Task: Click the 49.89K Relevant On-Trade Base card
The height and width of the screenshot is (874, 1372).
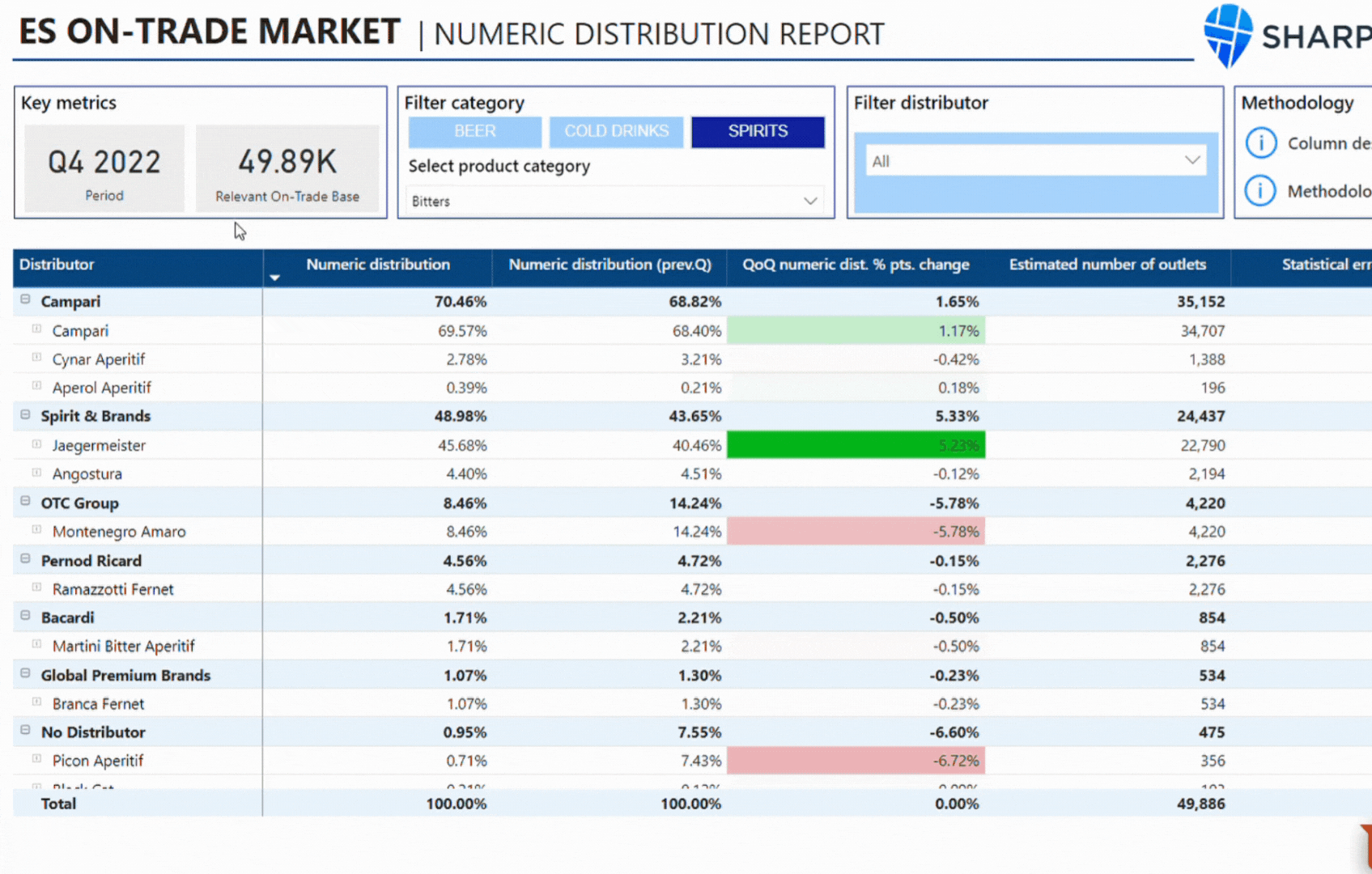Action: click(x=287, y=168)
